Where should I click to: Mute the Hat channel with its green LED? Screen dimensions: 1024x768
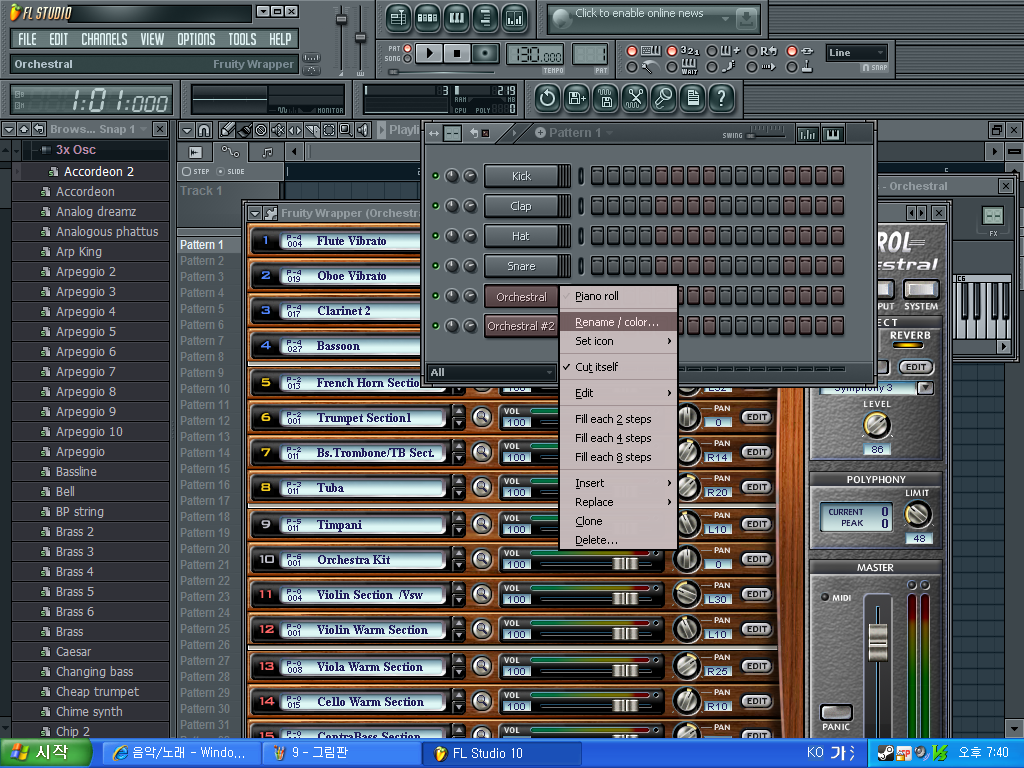pyautogui.click(x=436, y=236)
